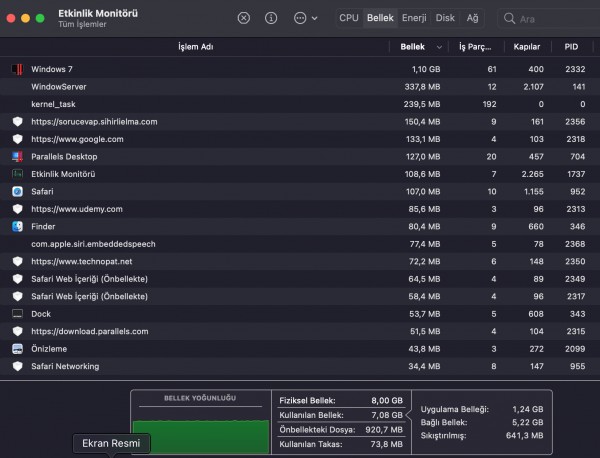Click the Fiziksel Bellek 8,00 GB value
600x458 pixels.
[x=387, y=401]
